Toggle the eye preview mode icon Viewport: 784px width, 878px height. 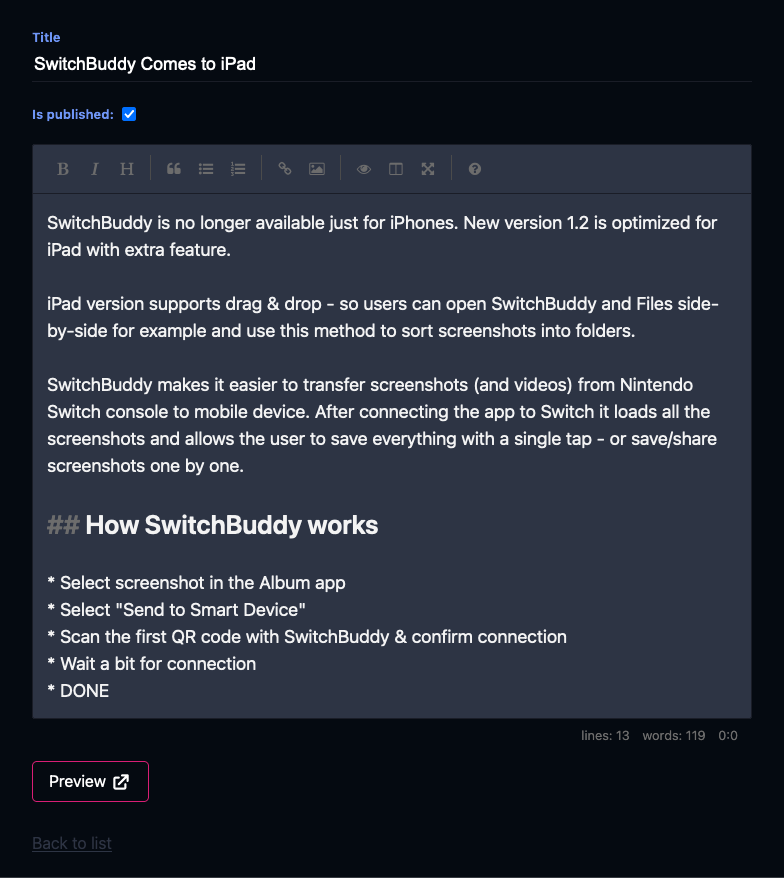coord(363,169)
